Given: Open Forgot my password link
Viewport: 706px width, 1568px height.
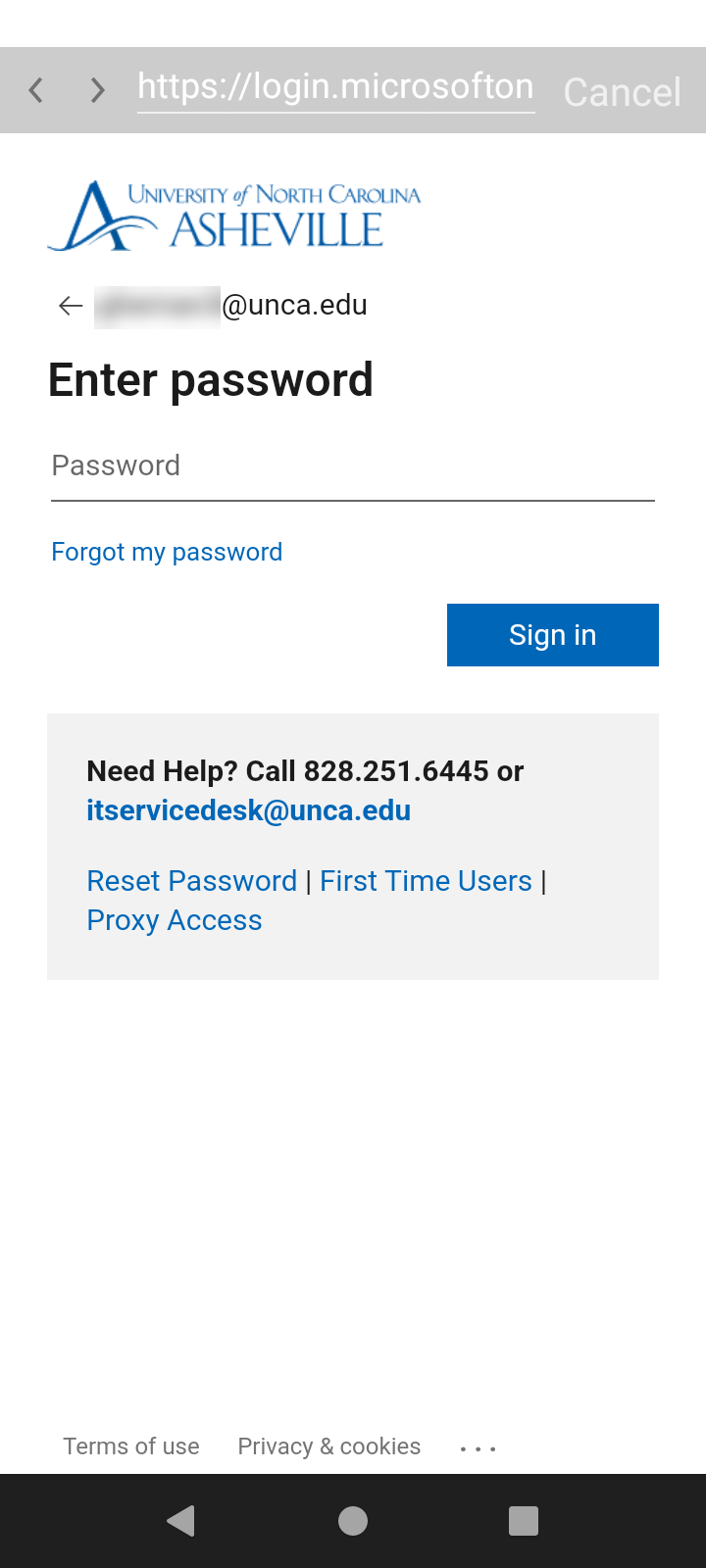Looking at the screenshot, I should [x=167, y=552].
